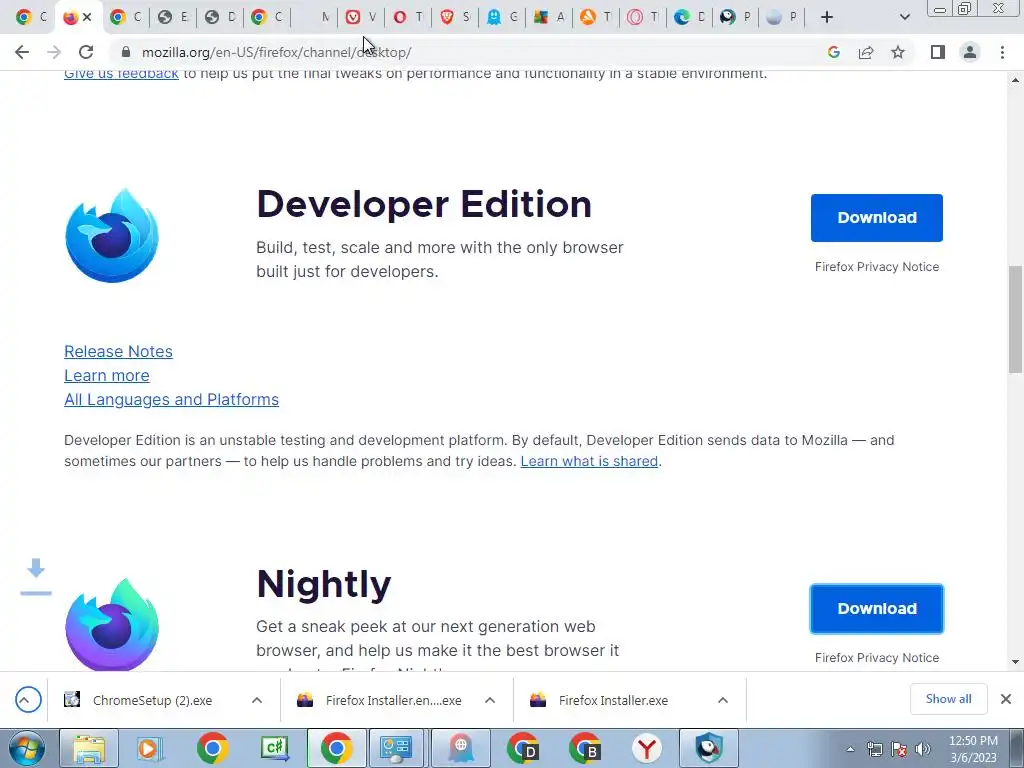Open the Windows Start menu
The image size is (1024, 768).
click(x=26, y=748)
